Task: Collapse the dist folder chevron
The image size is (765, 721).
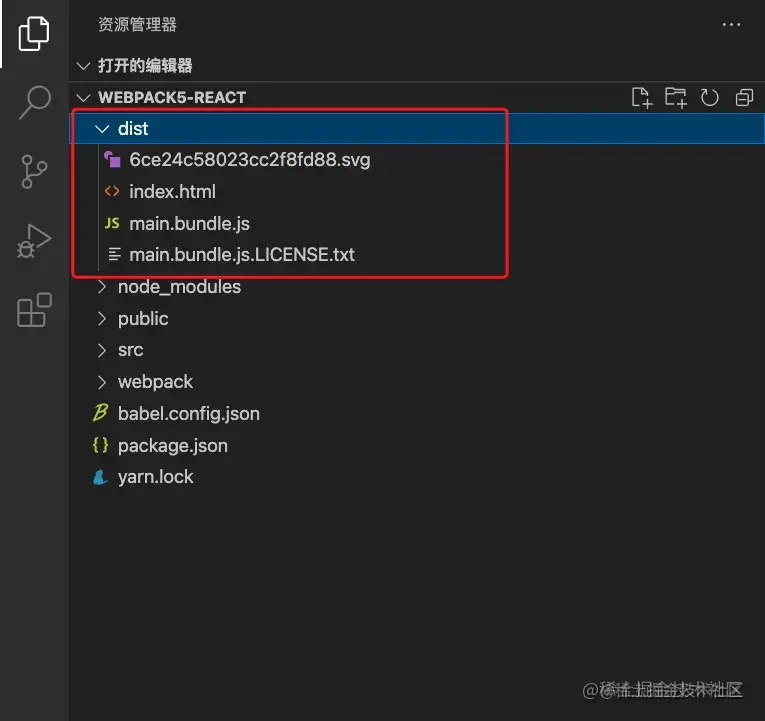Action: pos(102,129)
